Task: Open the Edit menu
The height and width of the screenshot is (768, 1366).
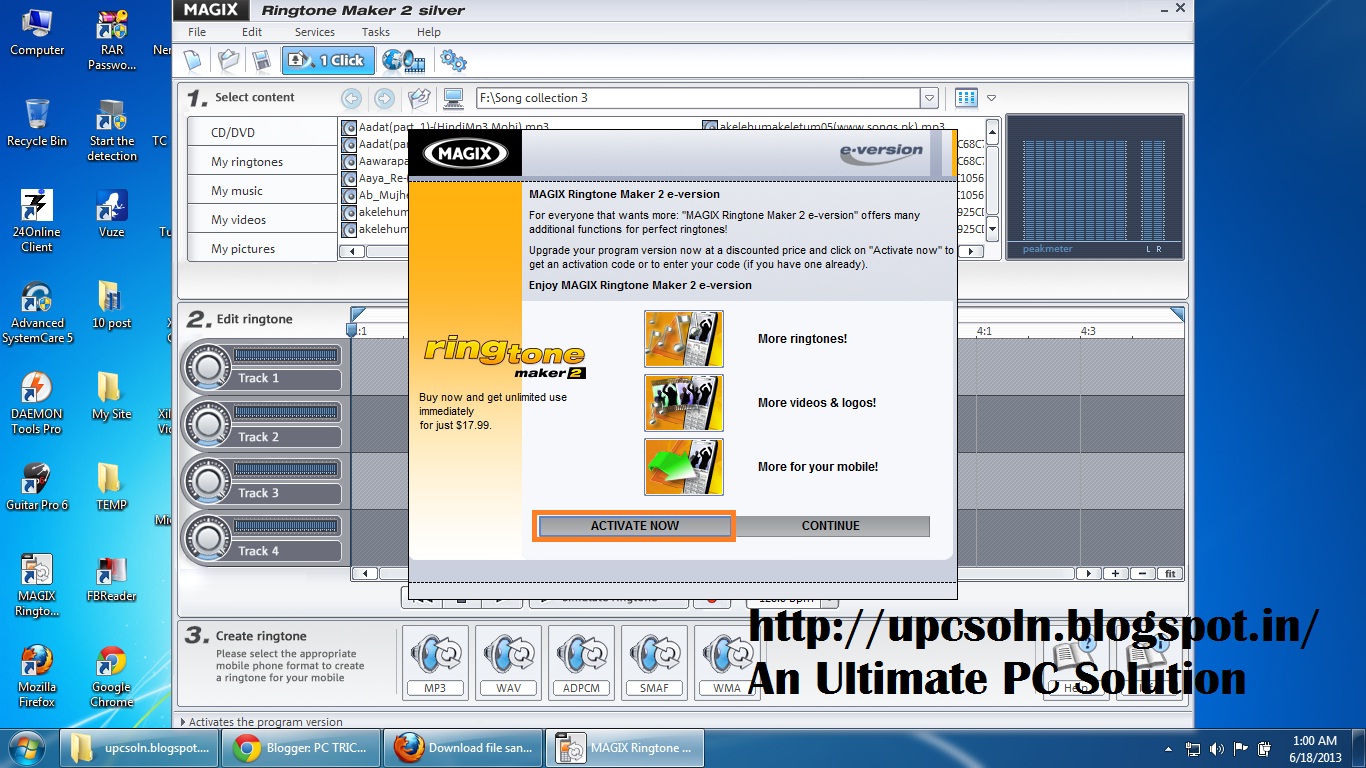Action: [252, 32]
